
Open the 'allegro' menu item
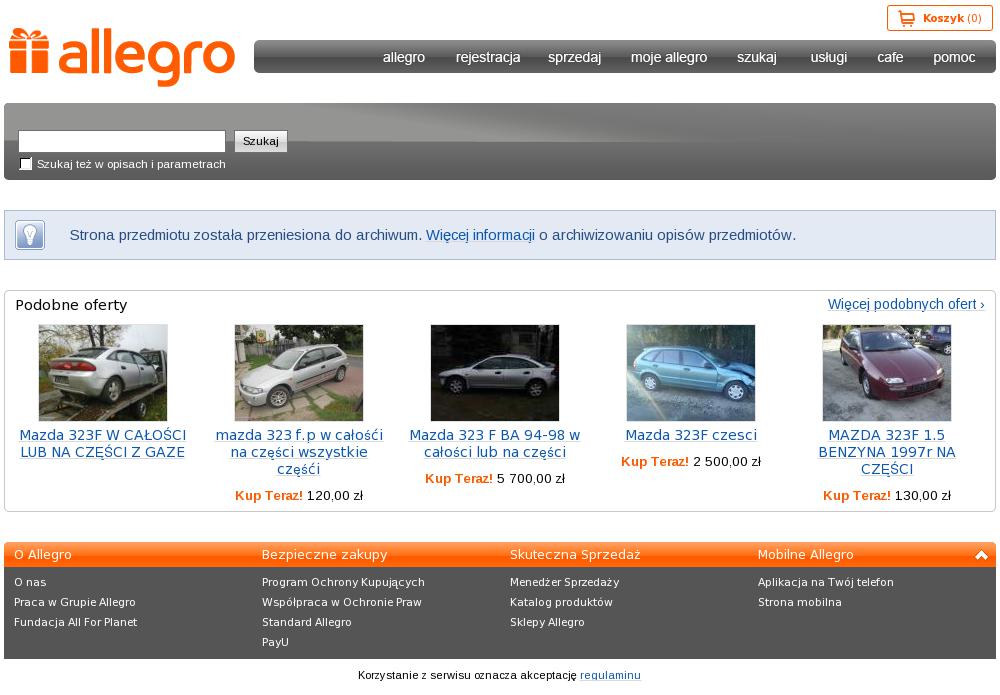pyautogui.click(x=404, y=57)
